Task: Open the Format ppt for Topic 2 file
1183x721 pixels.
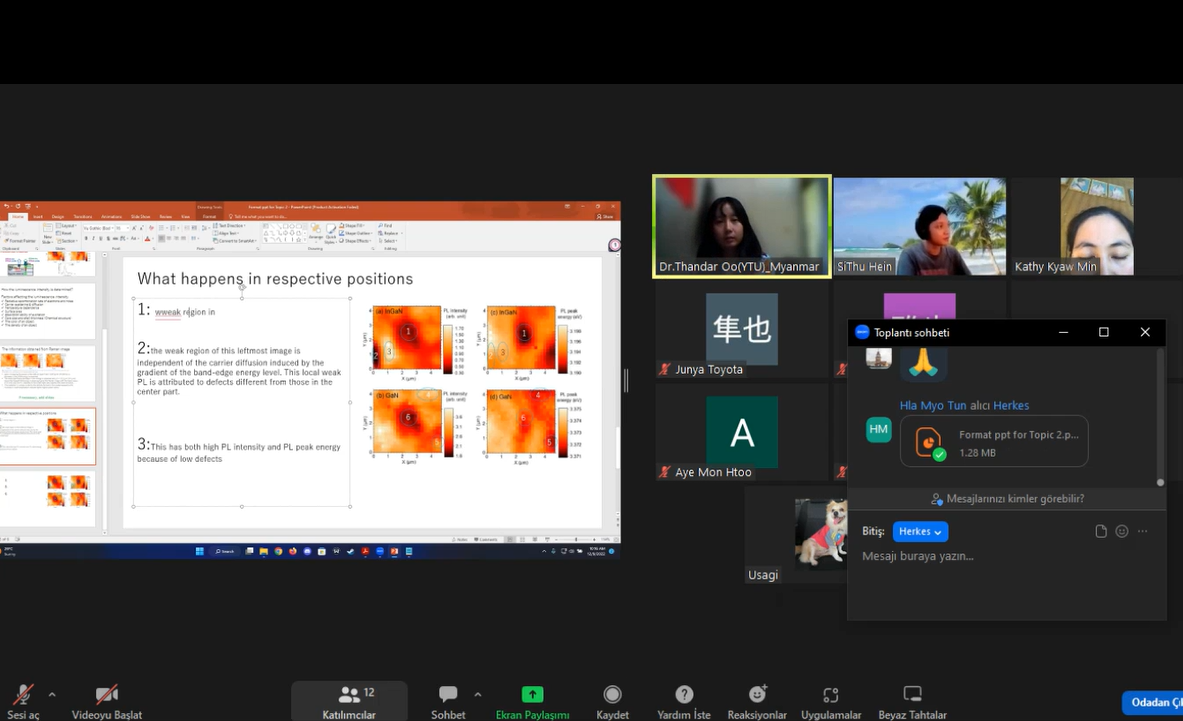Action: [994, 442]
